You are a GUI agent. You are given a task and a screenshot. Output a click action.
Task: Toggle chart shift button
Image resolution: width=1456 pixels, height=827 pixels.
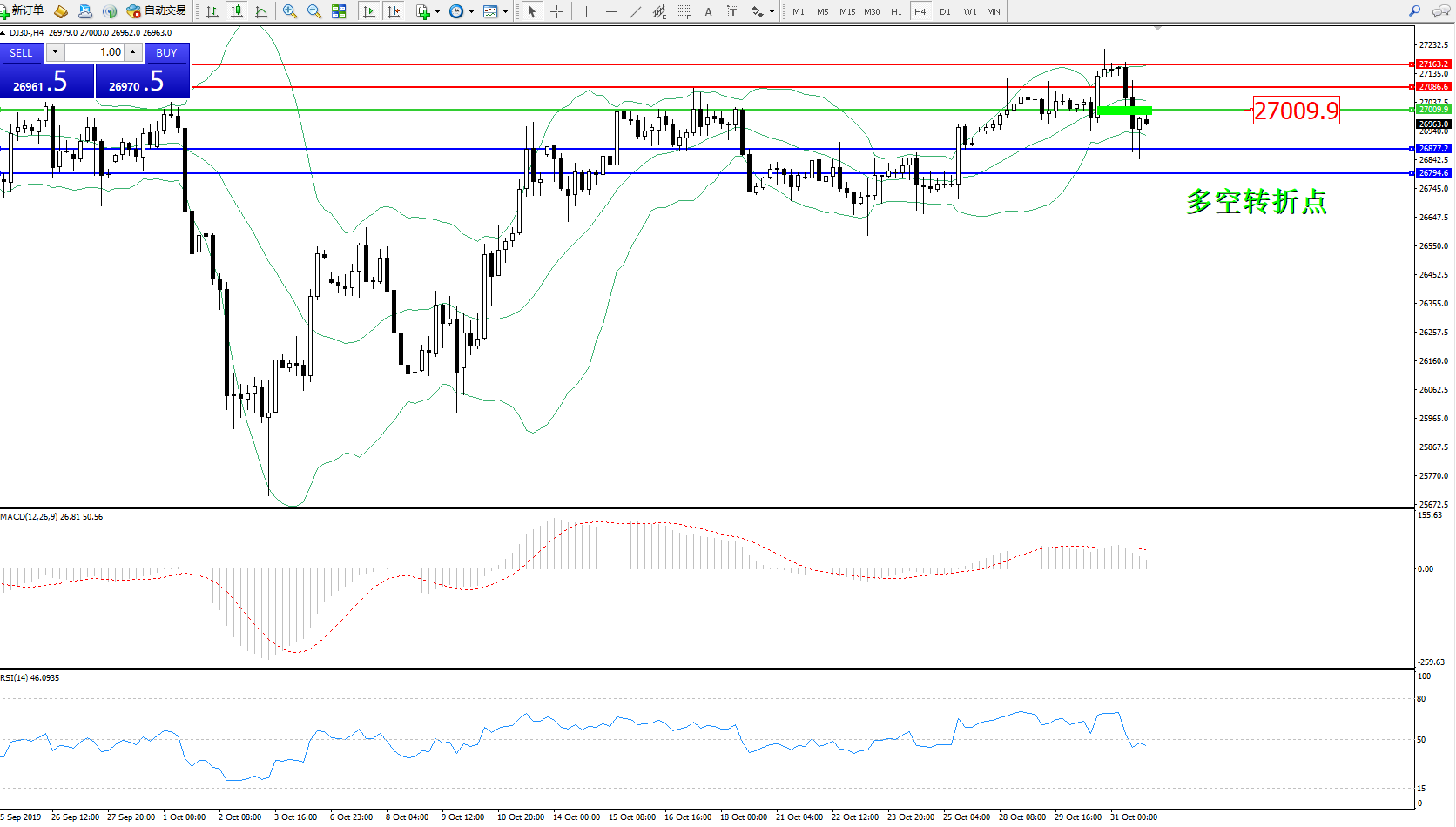394,11
